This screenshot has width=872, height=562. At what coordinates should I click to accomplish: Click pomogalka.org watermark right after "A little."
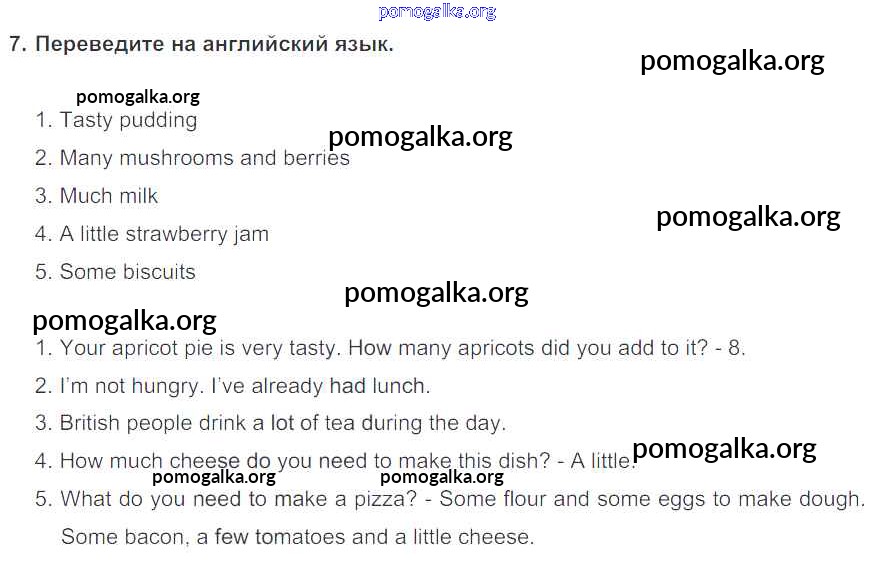[x=724, y=449]
